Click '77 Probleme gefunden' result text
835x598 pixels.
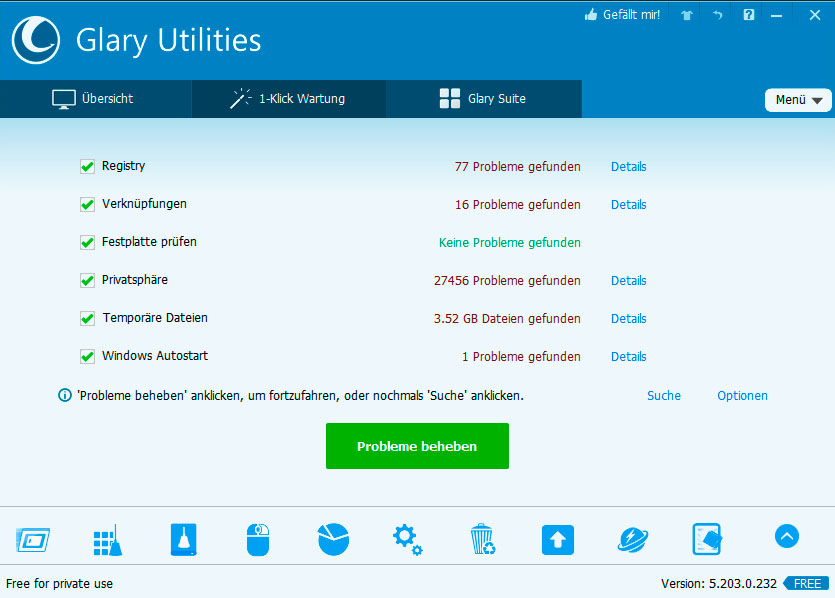(x=518, y=167)
